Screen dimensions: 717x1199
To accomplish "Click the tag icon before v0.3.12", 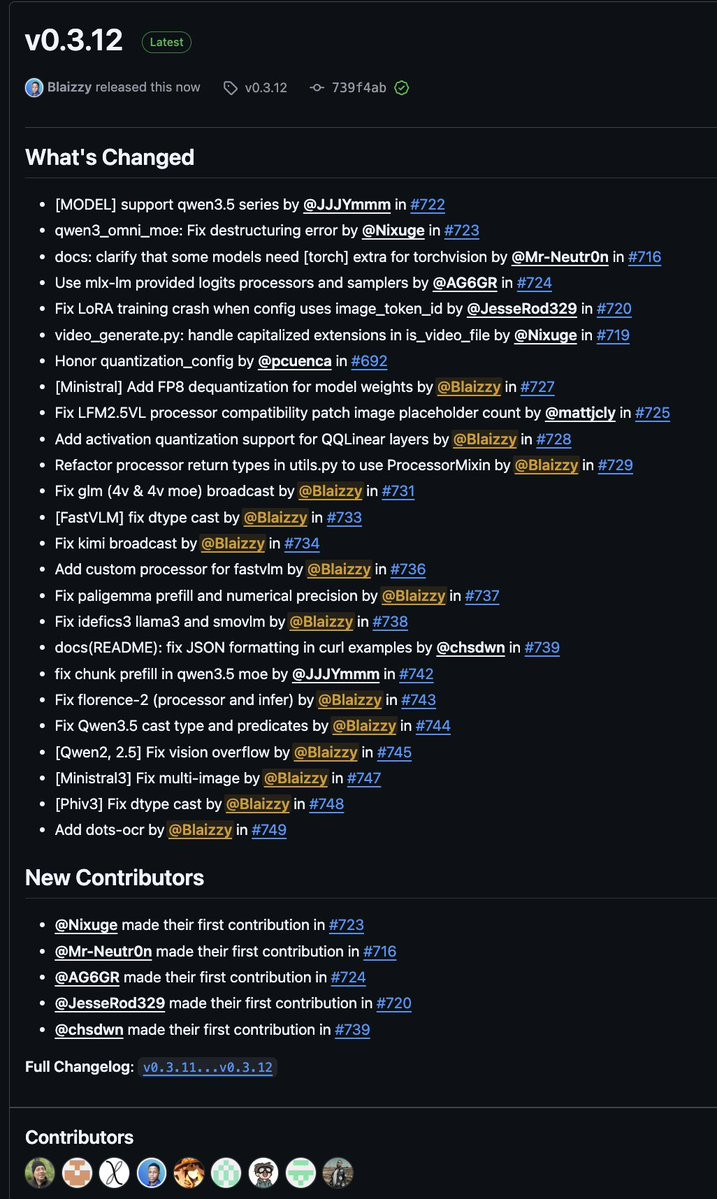I will [x=230, y=88].
